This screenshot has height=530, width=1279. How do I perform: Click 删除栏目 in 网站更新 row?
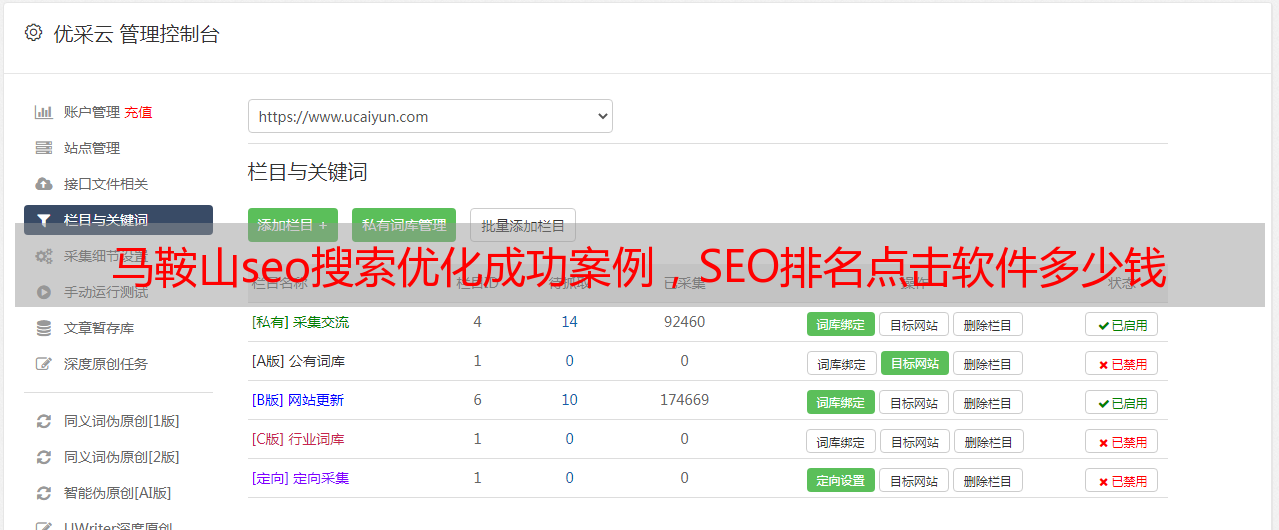[x=988, y=402]
